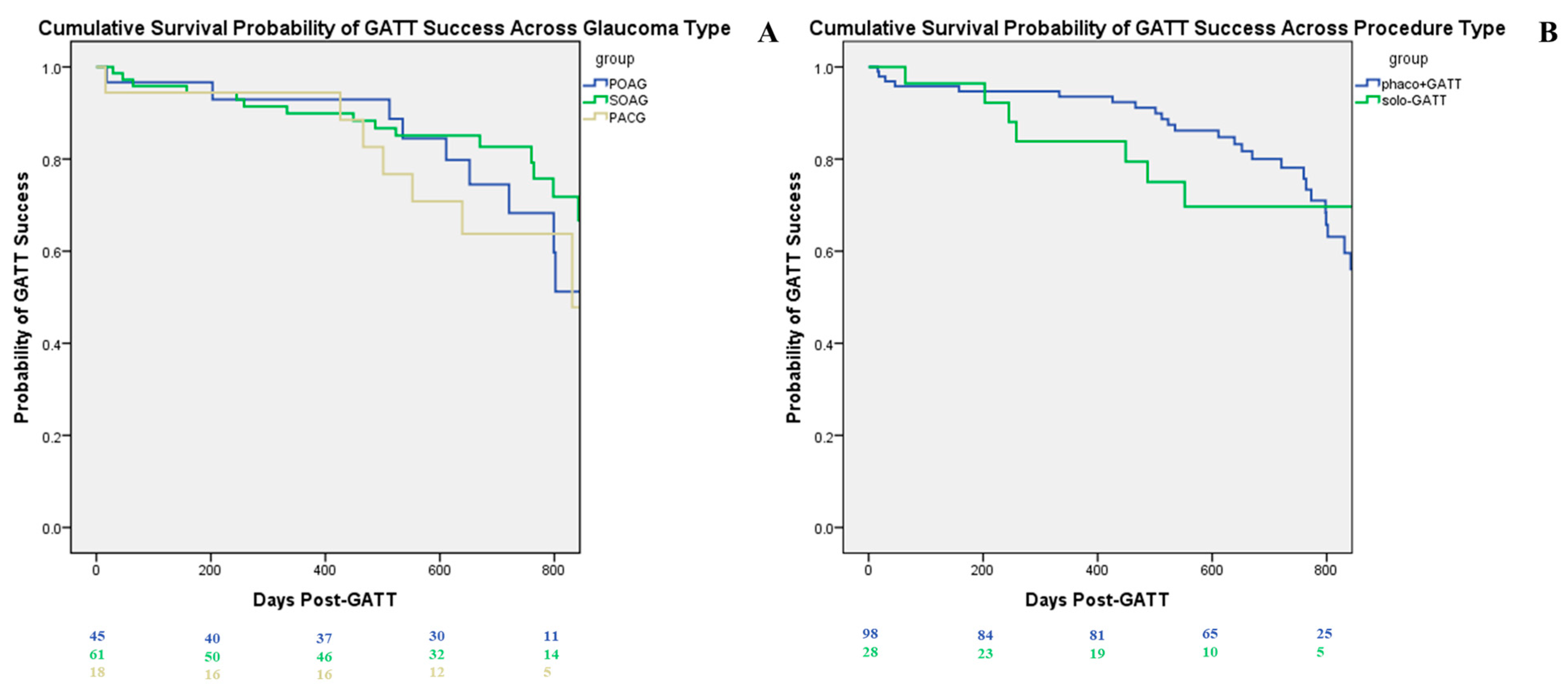Image resolution: width=1568 pixels, height=693 pixels.
Task: Click the tan at-risk number 18
Action: [97, 672]
